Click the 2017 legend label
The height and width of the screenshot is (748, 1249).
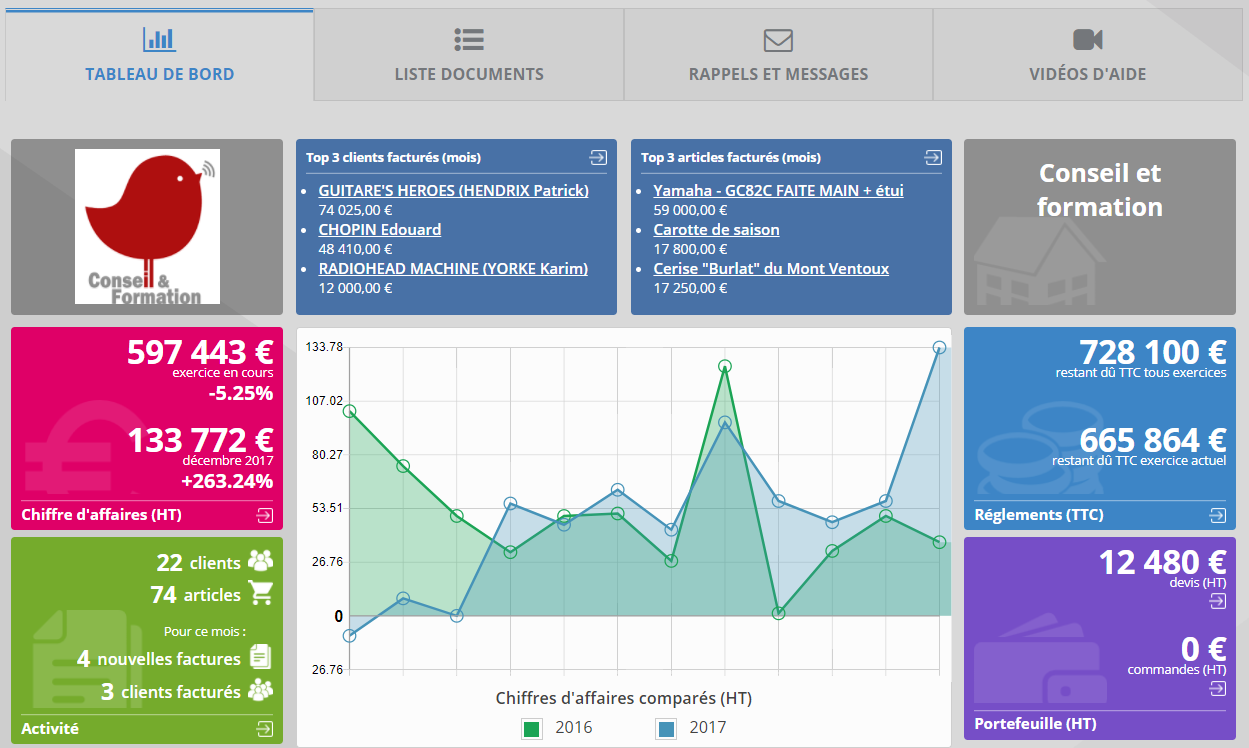click(708, 727)
